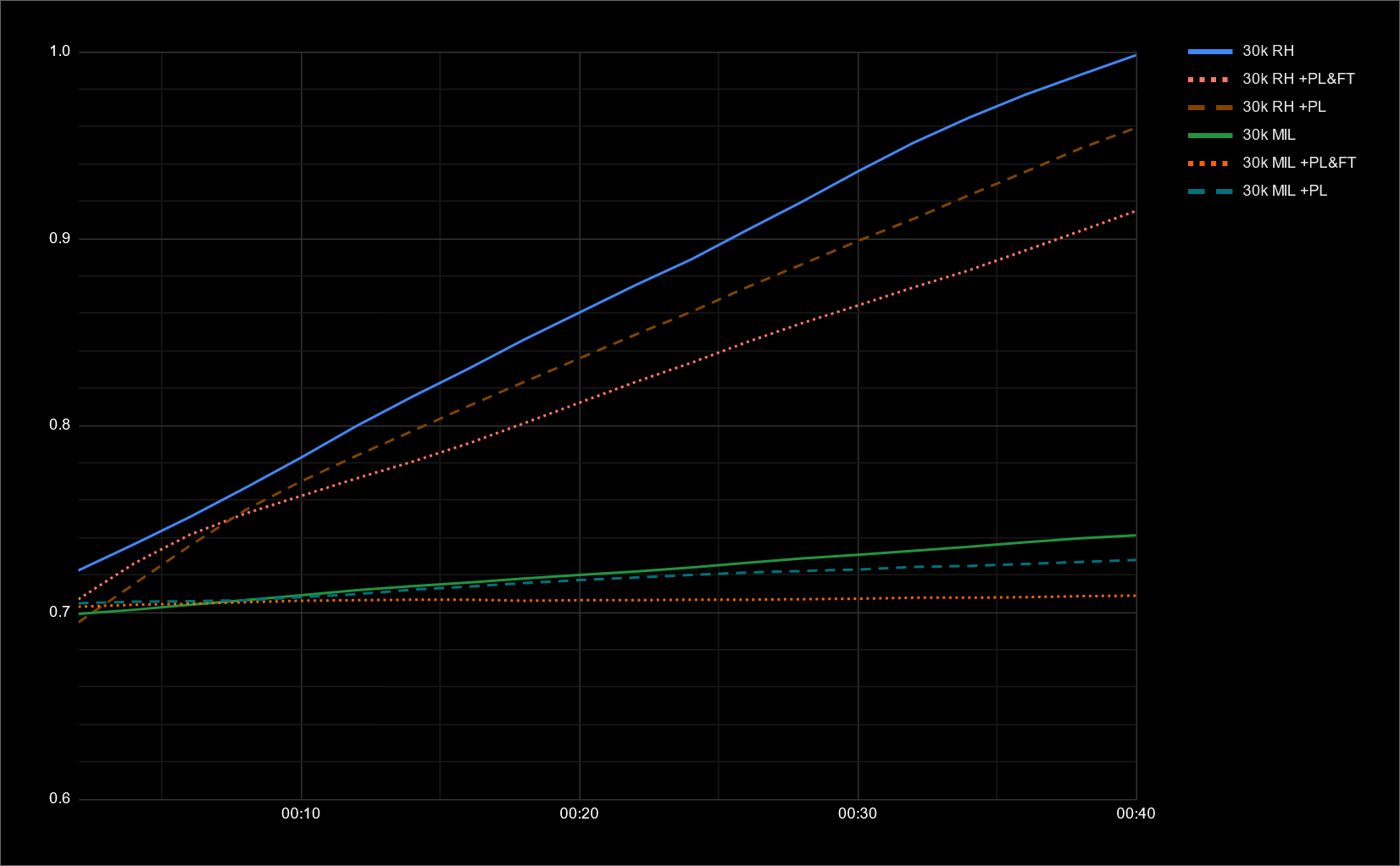The height and width of the screenshot is (866, 1400).
Task: Click the 1.0 y-axis tick label
Action: [59, 52]
